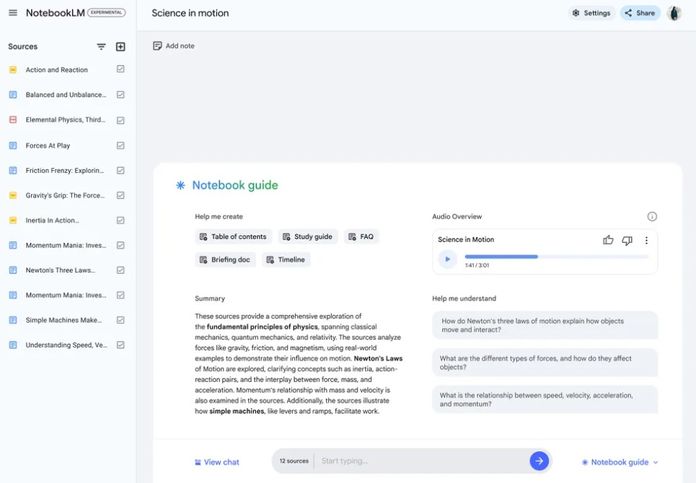Create a Briefing doc
This screenshot has height=483, width=696.
coord(225,260)
